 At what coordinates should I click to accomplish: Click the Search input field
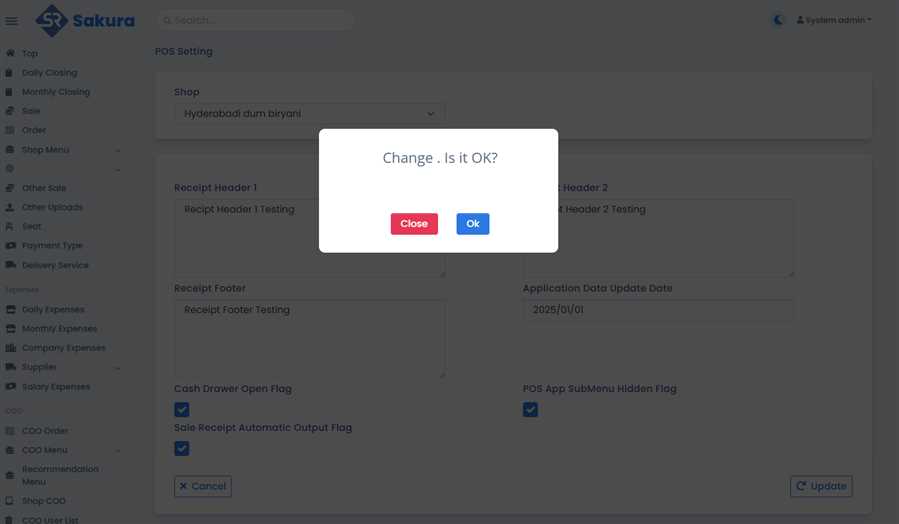tap(255, 20)
